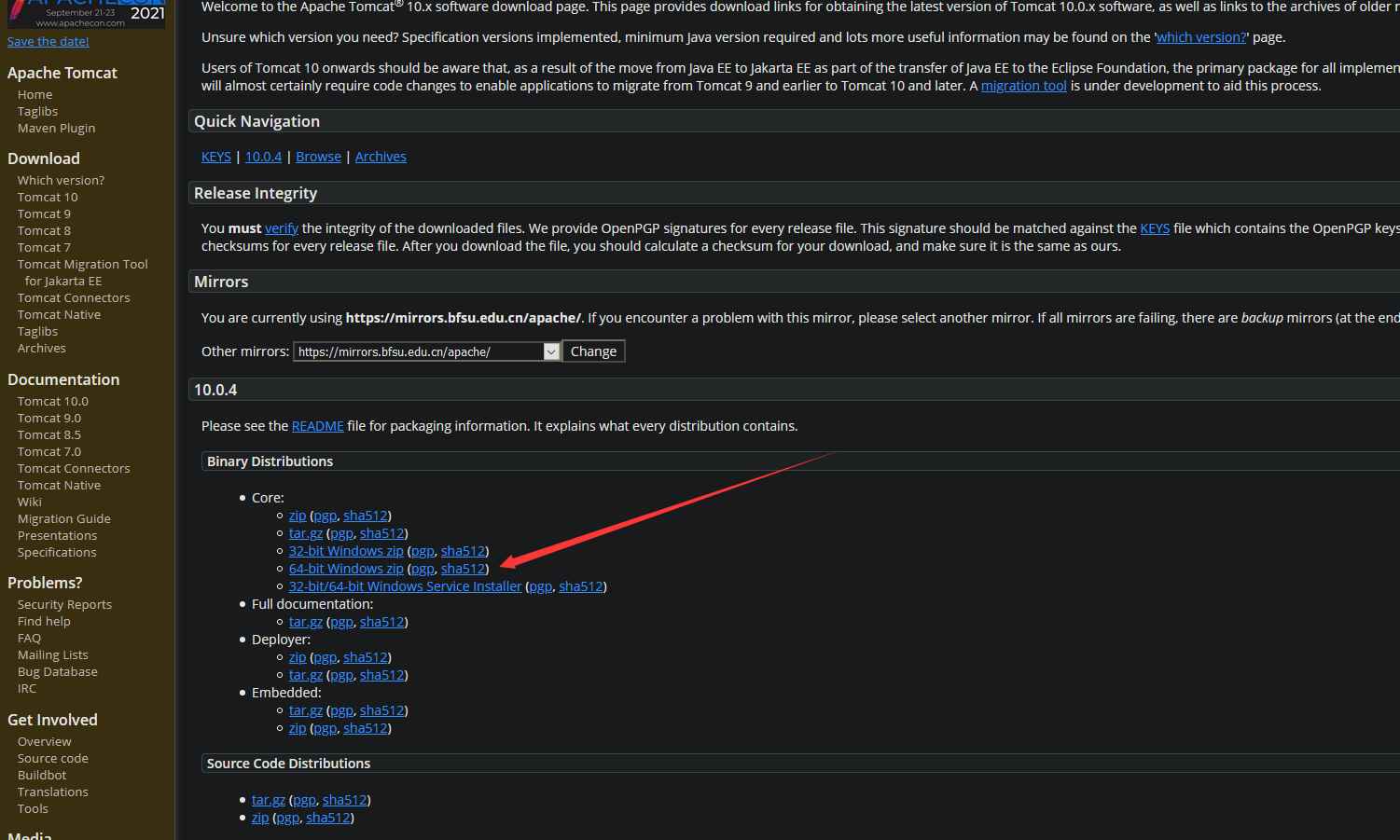
Task: Download the Core zip distribution
Action: (298, 516)
